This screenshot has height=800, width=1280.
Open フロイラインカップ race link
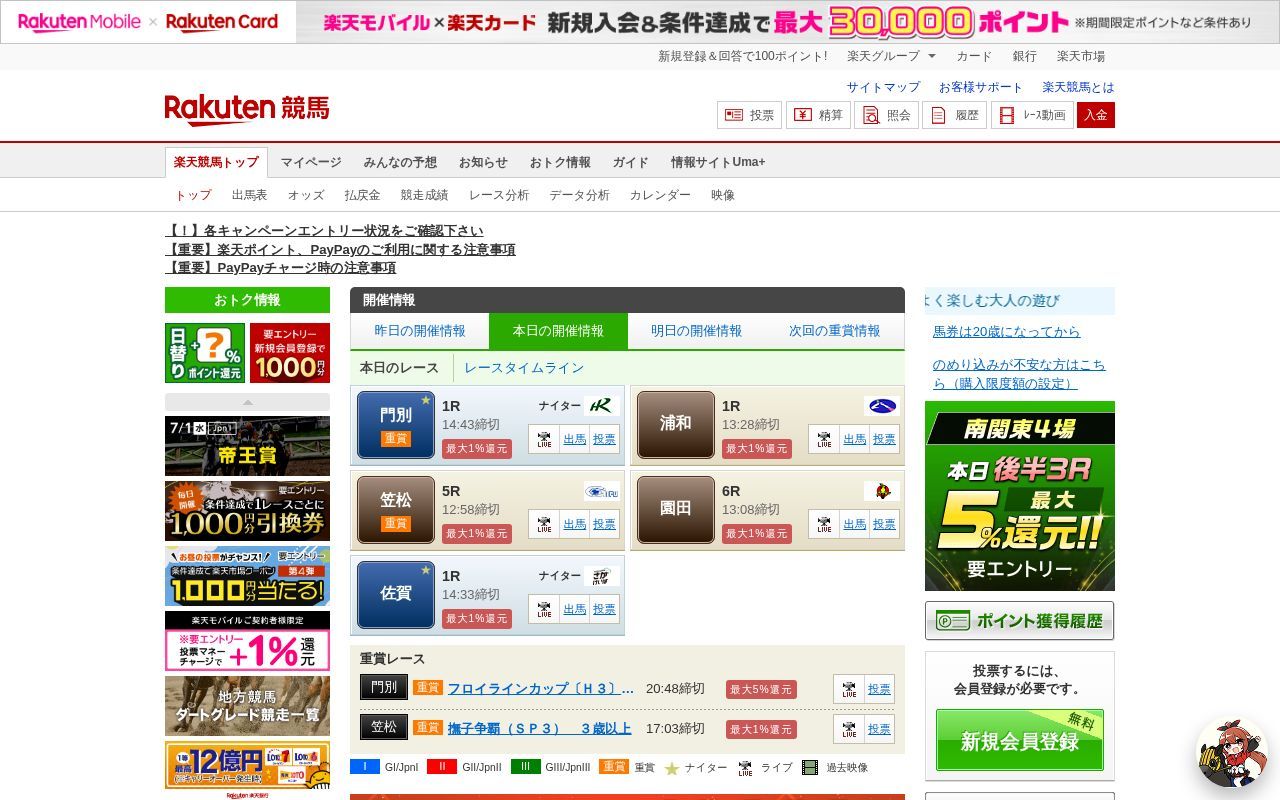click(541, 689)
